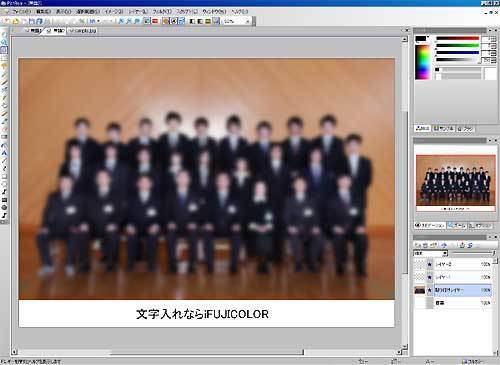Open the layer blend mode dropdown
The width and height of the screenshot is (500, 365).
click(x=430, y=254)
